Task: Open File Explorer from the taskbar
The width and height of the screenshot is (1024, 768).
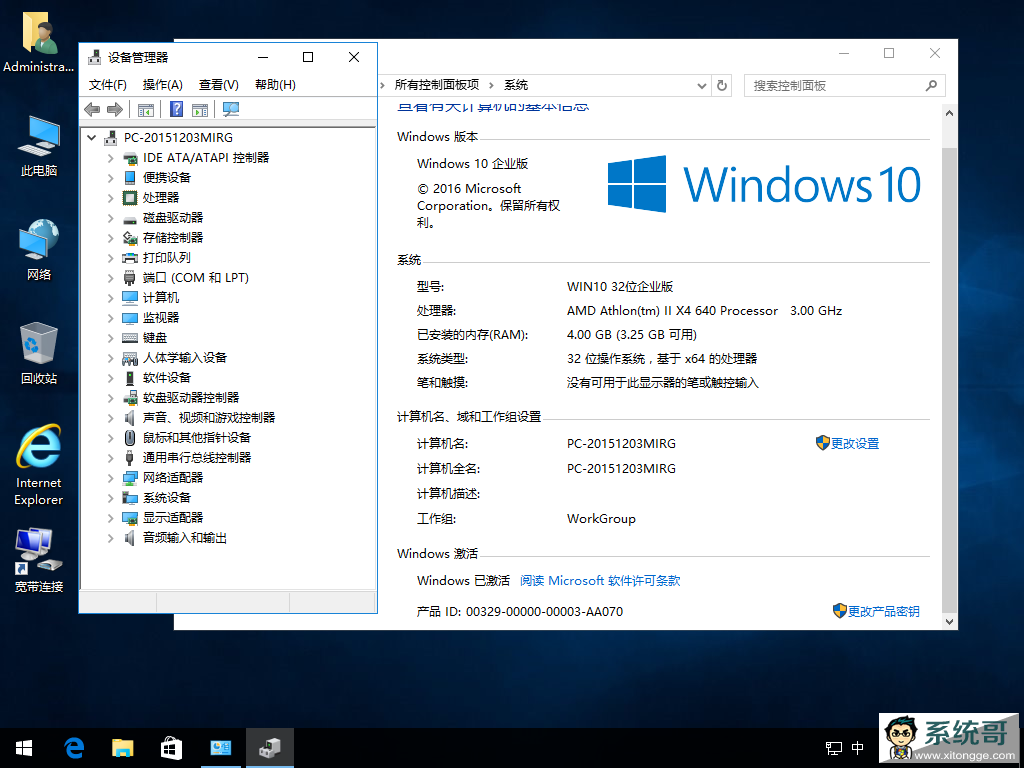Action: [x=123, y=748]
